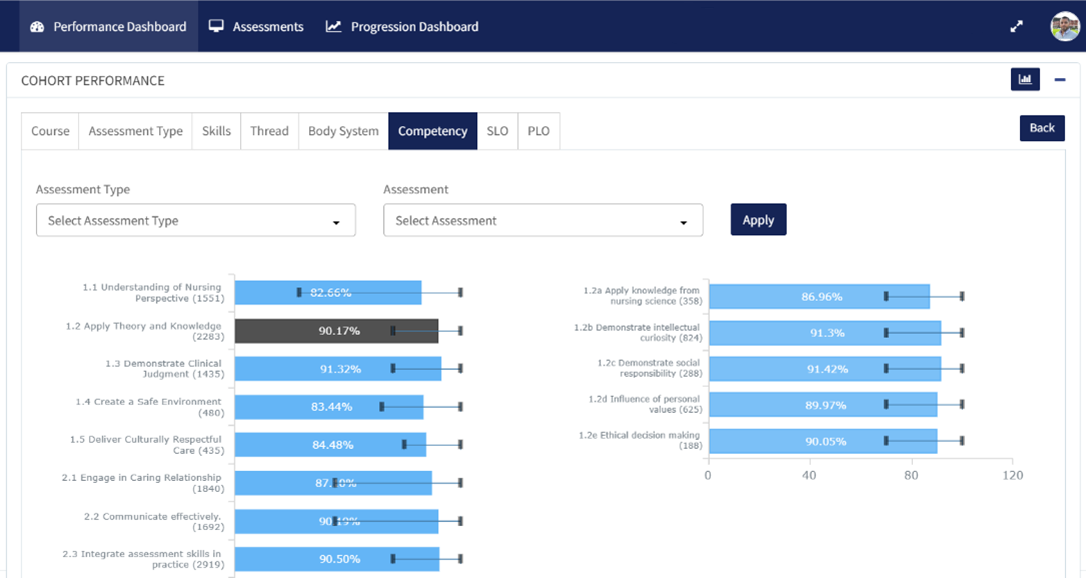Image resolution: width=1086 pixels, height=578 pixels.
Task: Click the Back button
Action: 1042,128
